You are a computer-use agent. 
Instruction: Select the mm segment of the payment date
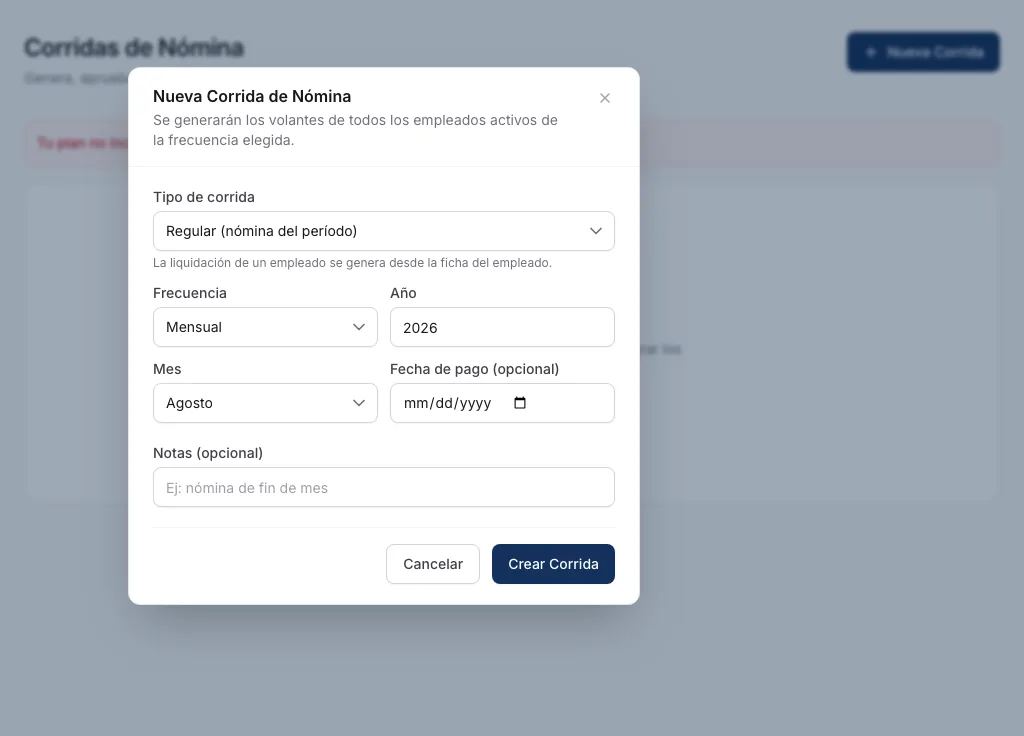point(416,404)
